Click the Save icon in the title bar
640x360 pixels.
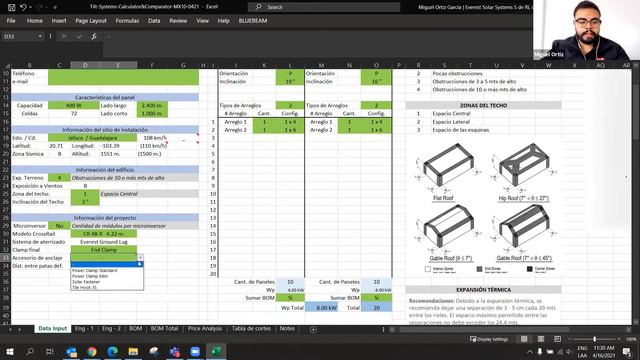coord(11,7)
